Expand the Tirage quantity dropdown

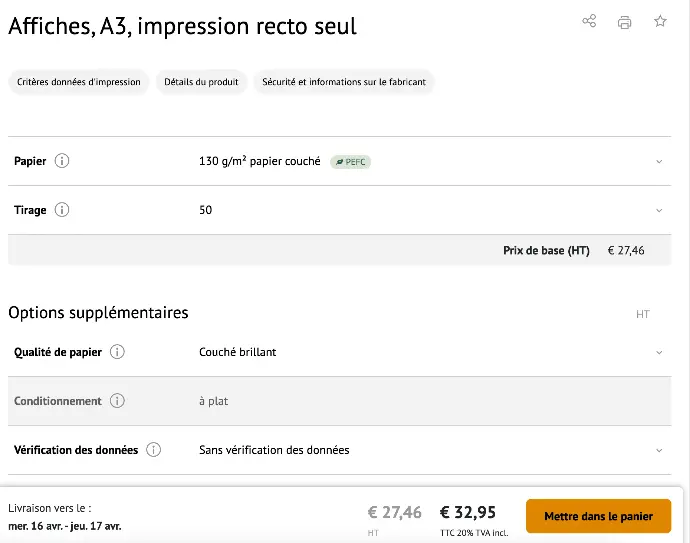659,210
